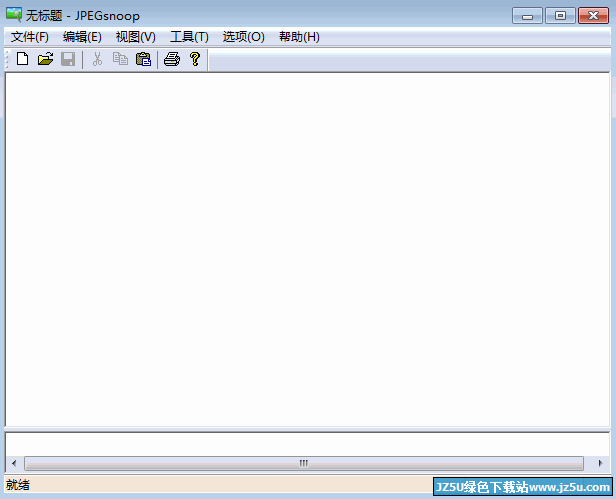Open the 工具(T) menu

coord(189,37)
